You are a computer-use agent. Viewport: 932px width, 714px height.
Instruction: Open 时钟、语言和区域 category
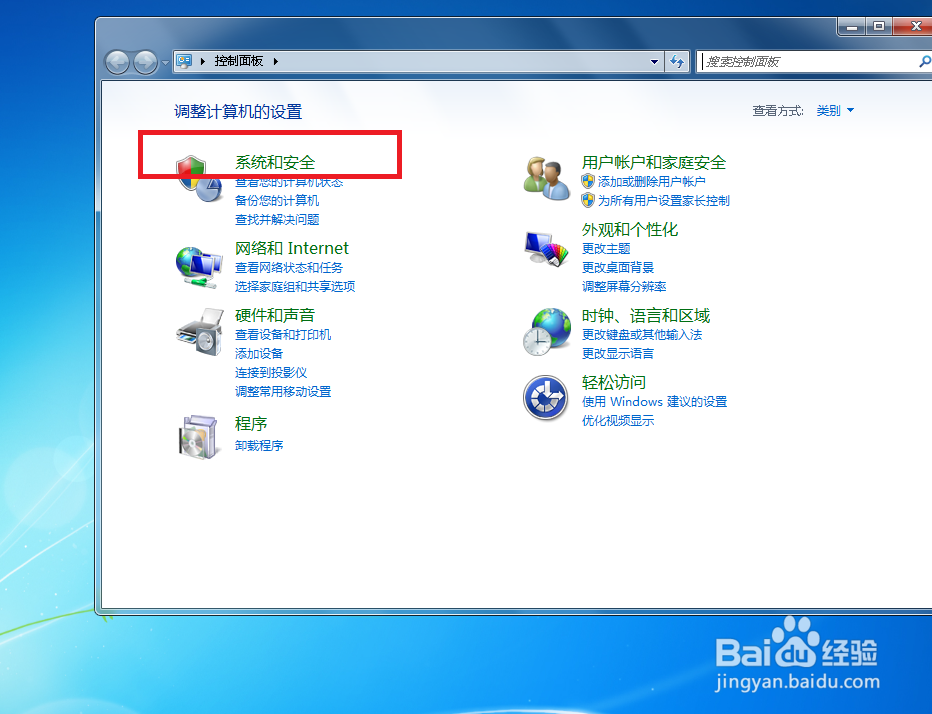[x=646, y=315]
